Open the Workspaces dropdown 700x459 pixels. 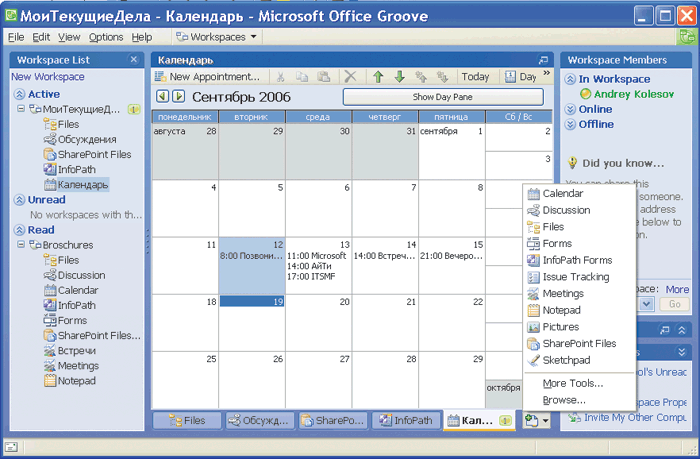point(217,37)
